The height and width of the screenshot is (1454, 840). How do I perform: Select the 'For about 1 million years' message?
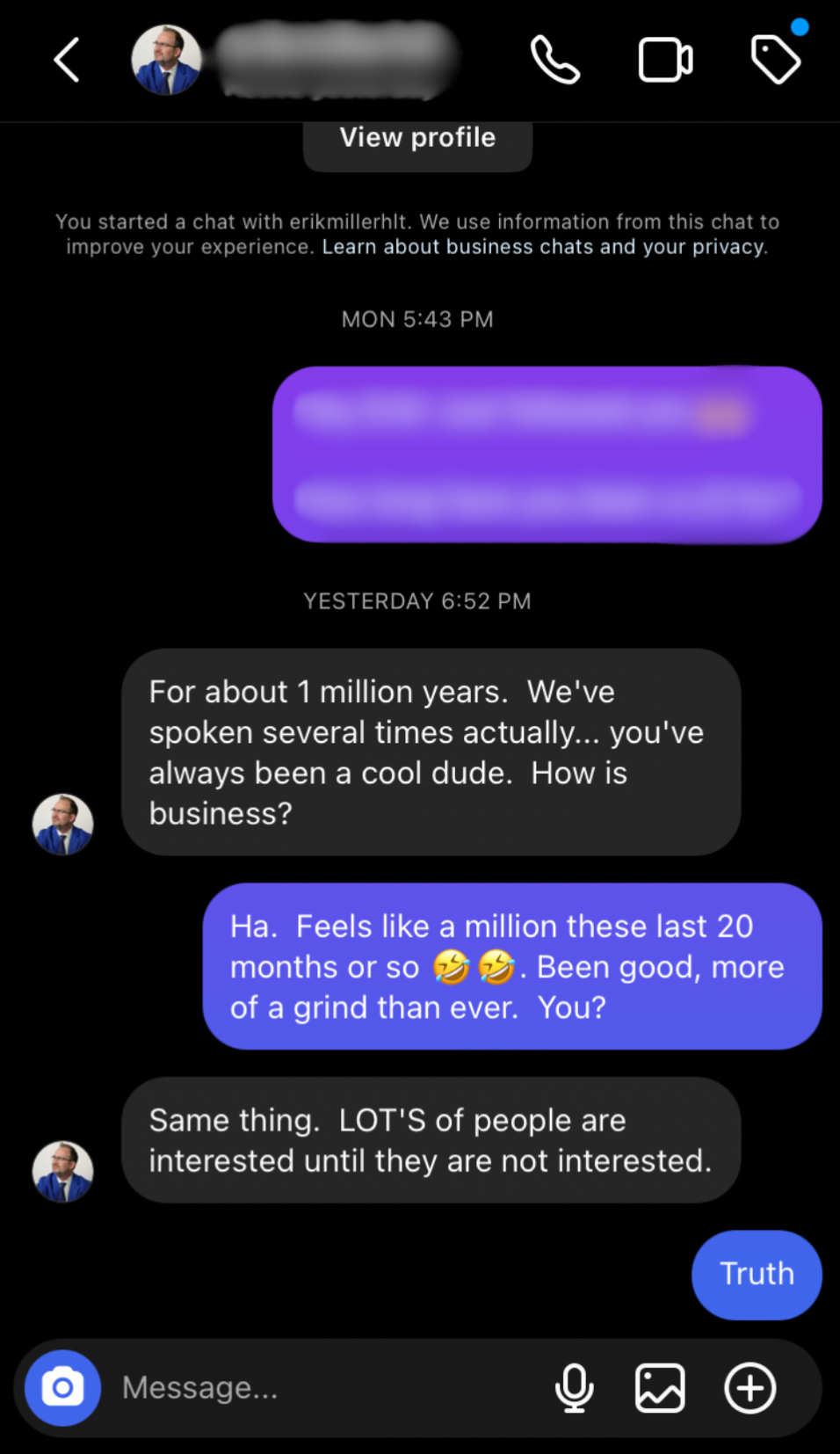tap(431, 752)
